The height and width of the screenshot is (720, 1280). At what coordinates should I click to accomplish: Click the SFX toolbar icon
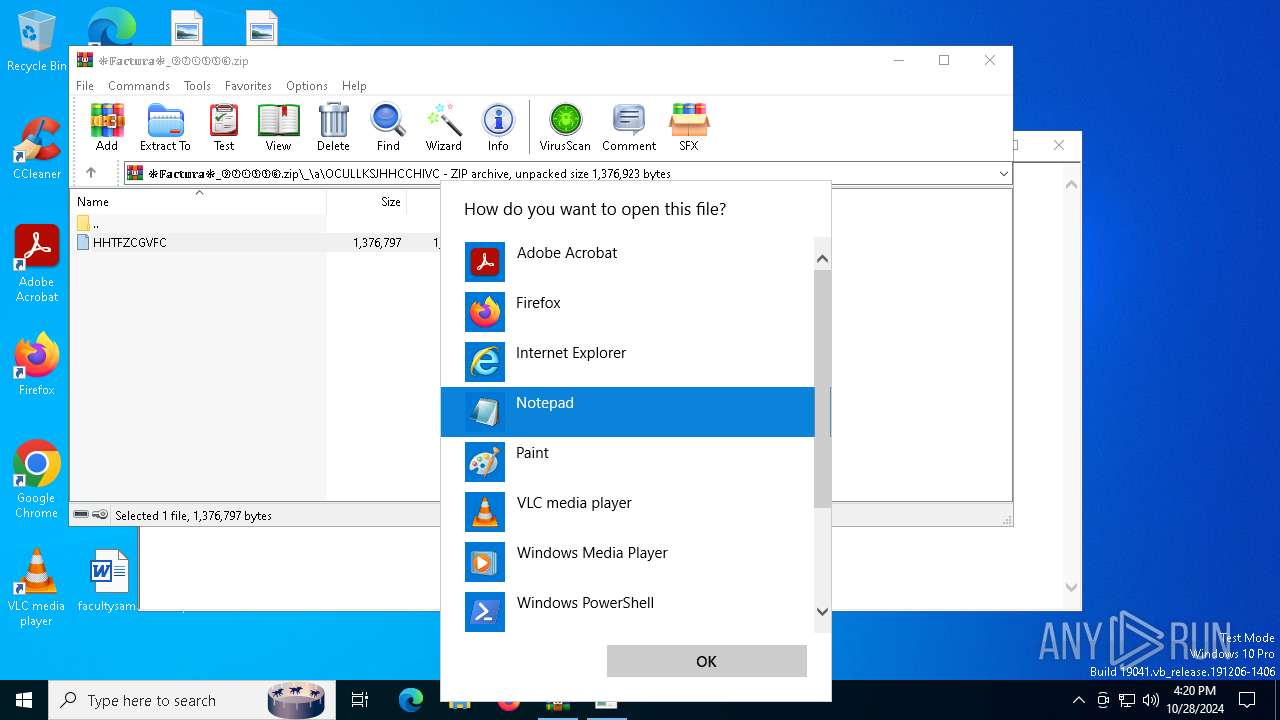pyautogui.click(x=689, y=127)
